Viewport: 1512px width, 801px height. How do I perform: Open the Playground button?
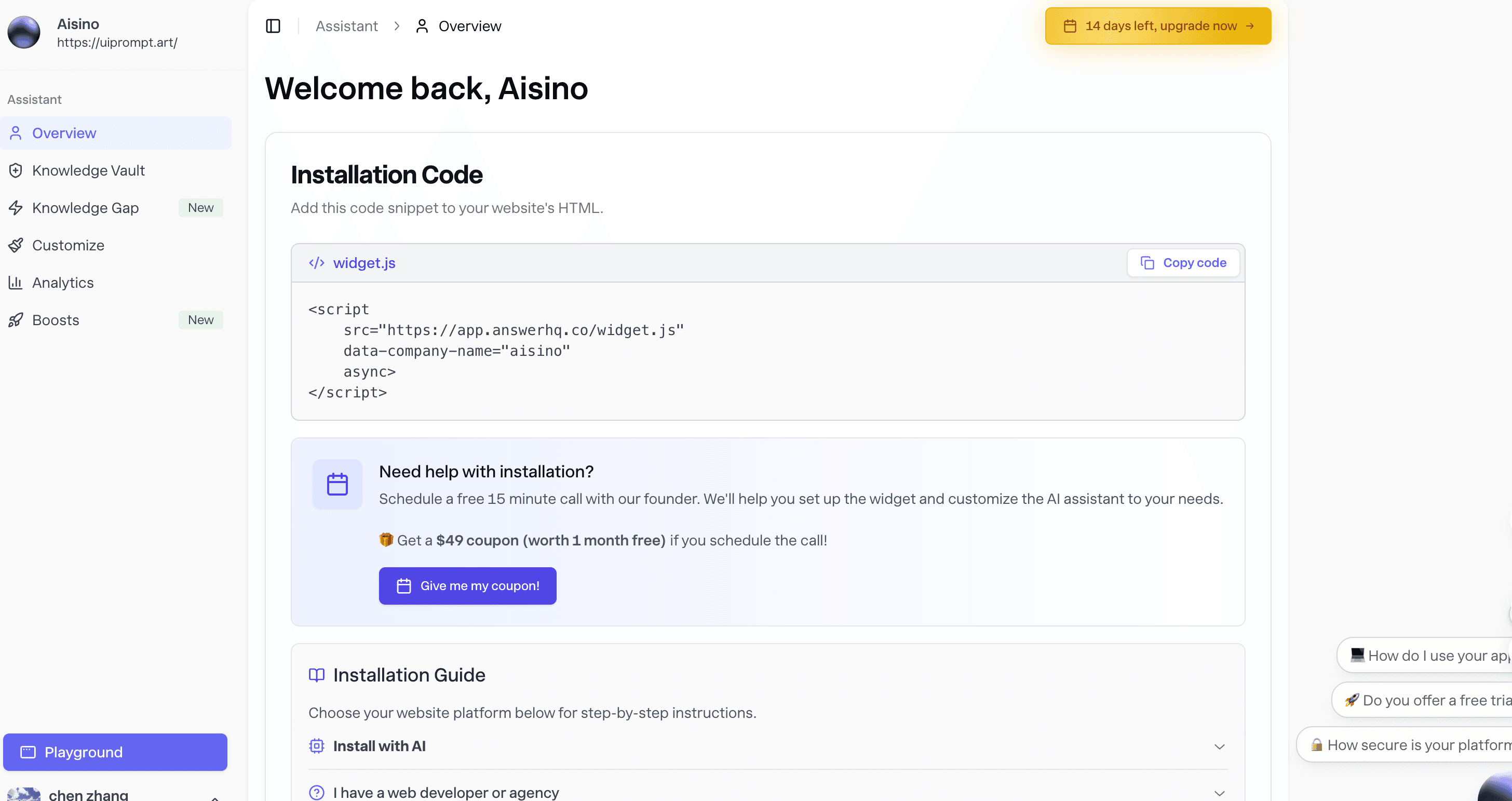tap(115, 752)
